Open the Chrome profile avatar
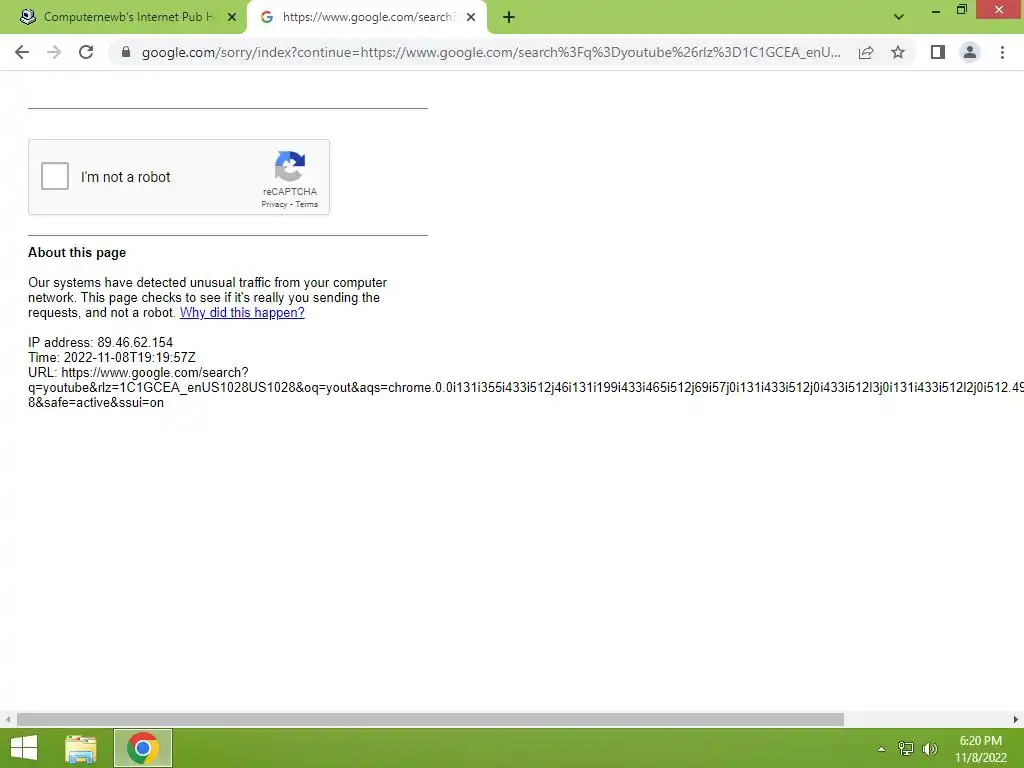Viewport: 1024px width, 768px height. (x=970, y=52)
